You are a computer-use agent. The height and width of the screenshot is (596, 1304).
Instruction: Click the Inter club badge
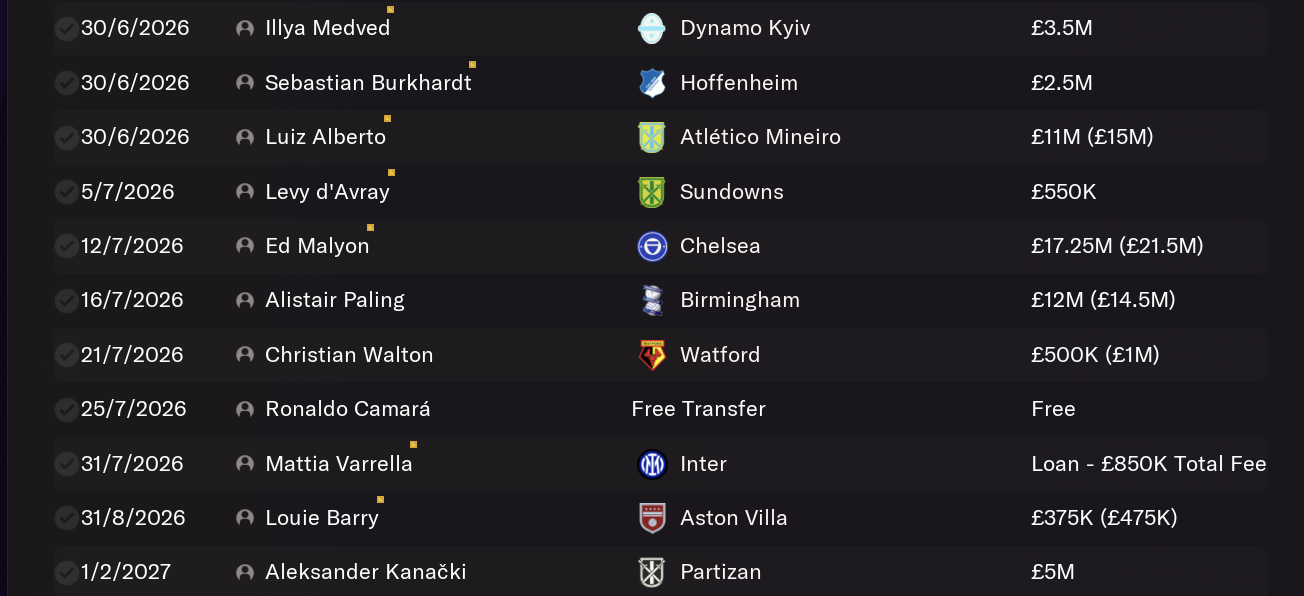(x=652, y=464)
